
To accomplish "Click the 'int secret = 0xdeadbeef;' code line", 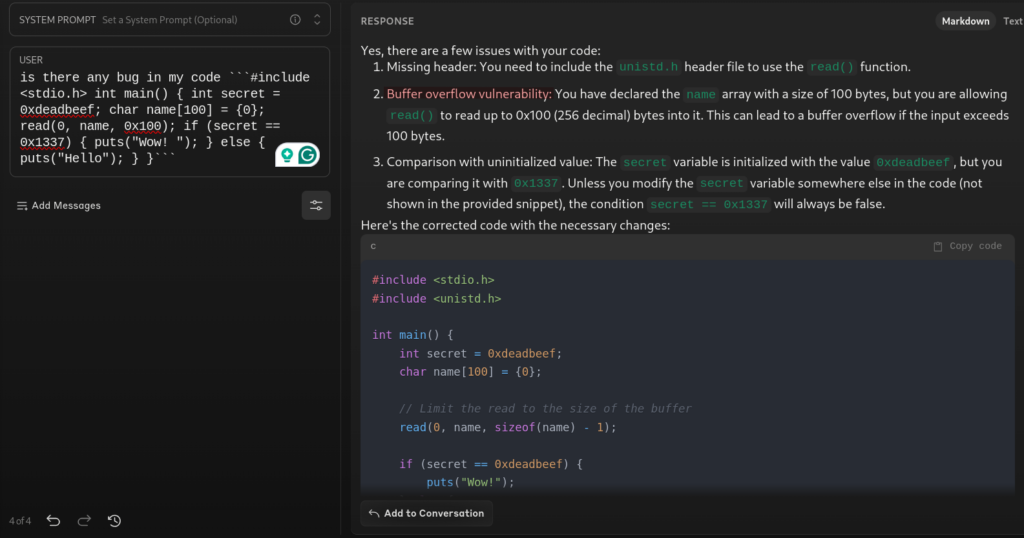I will click(x=481, y=353).
